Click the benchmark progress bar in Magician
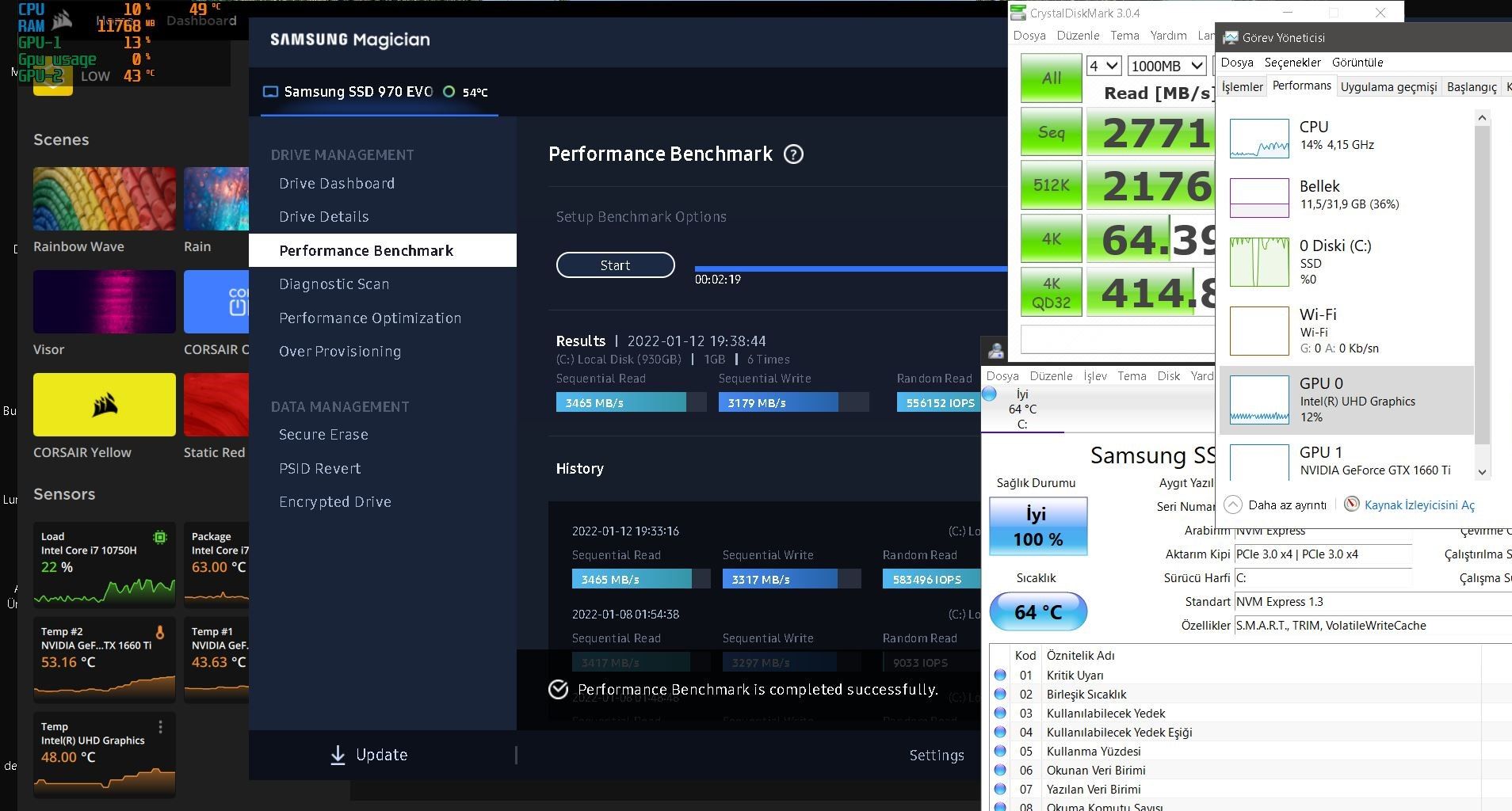The width and height of the screenshot is (1512, 811). (x=851, y=269)
